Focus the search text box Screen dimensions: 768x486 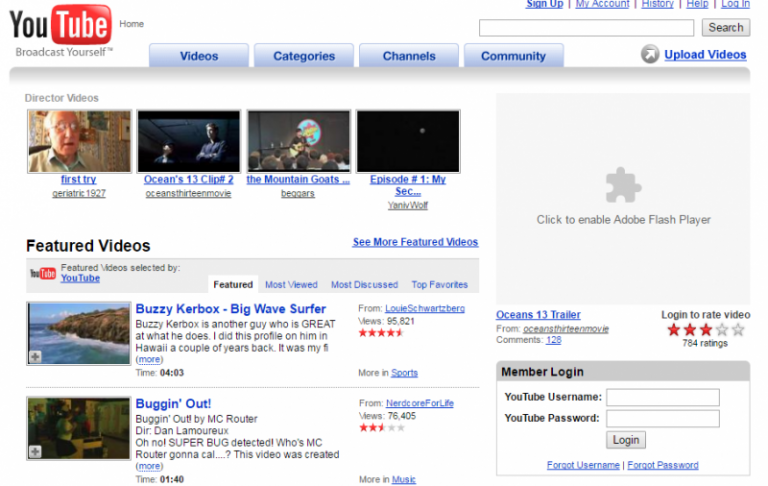(586, 28)
